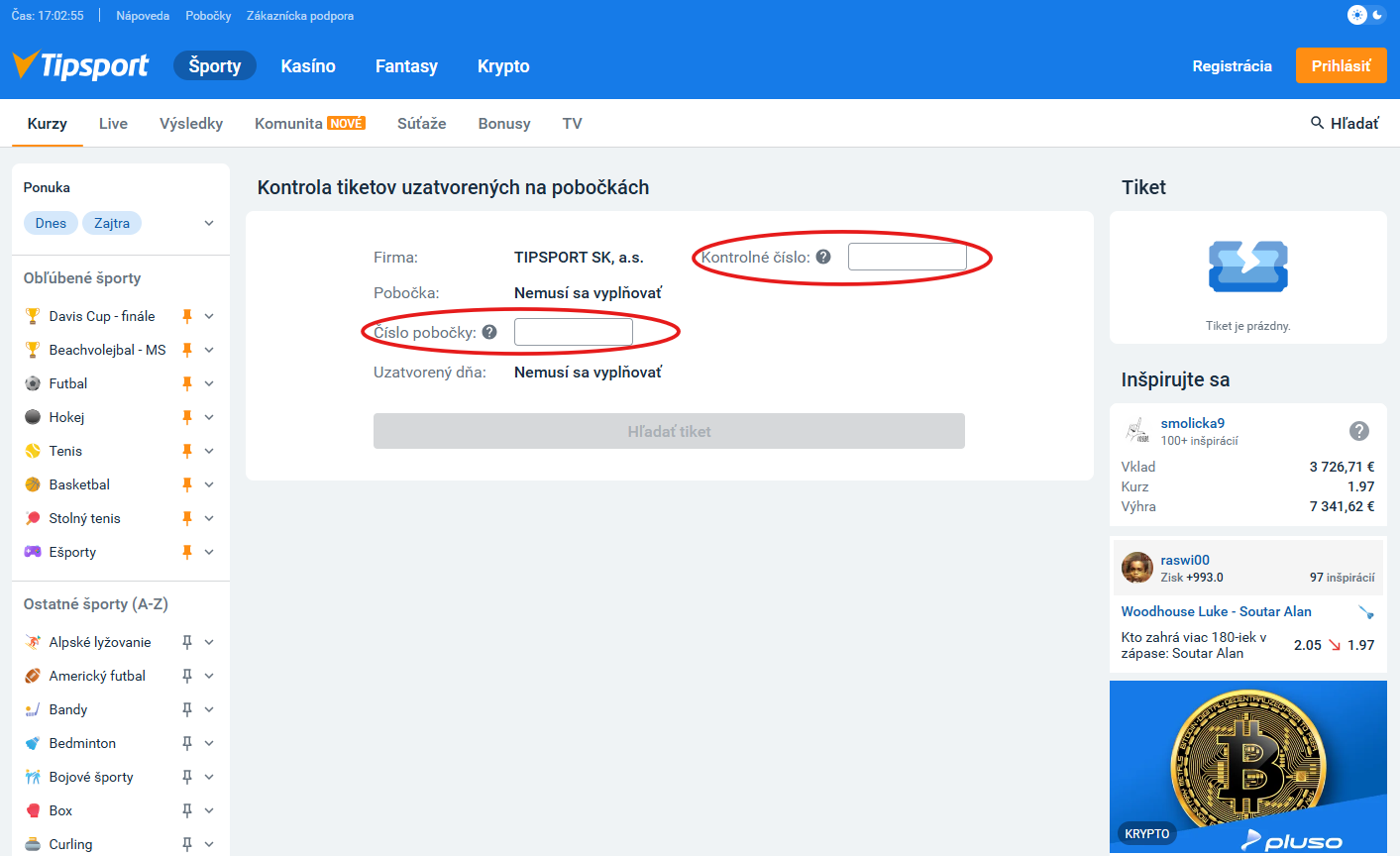
Task: Click raswi00 user avatar
Action: [1136, 568]
